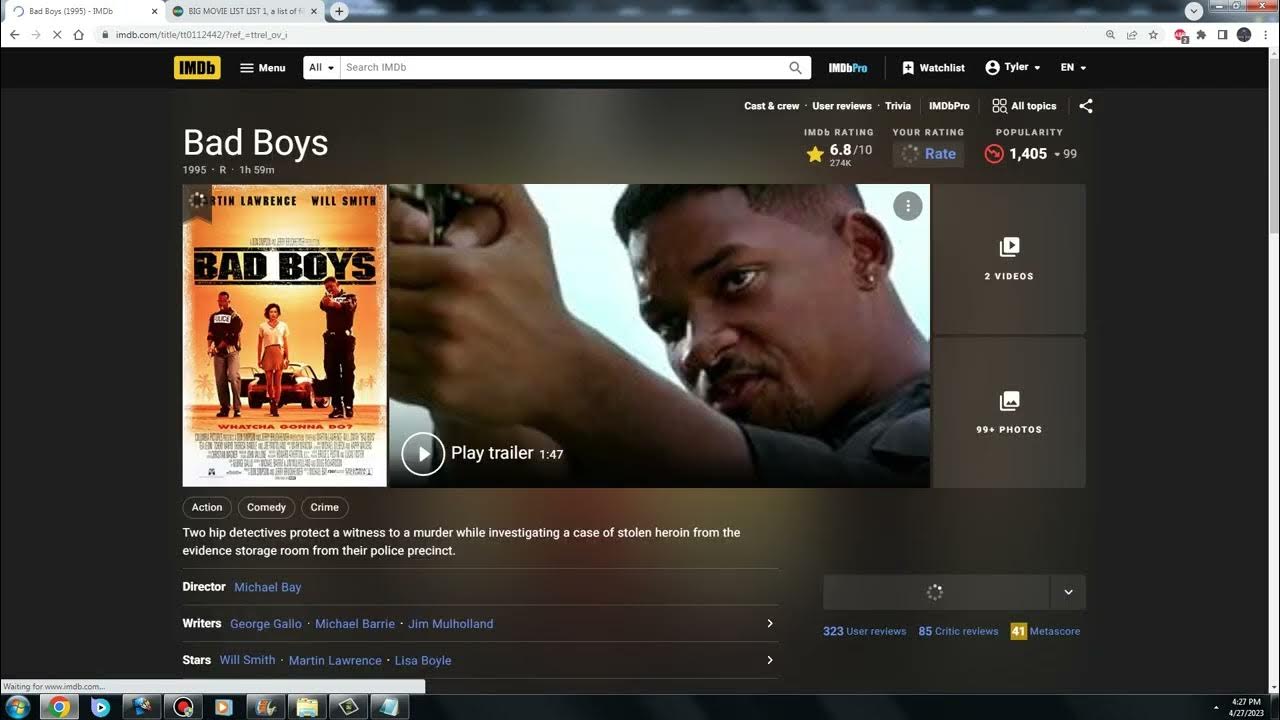The image size is (1280, 720).
Task: Open writer George Gallo's page
Action: 266,624
